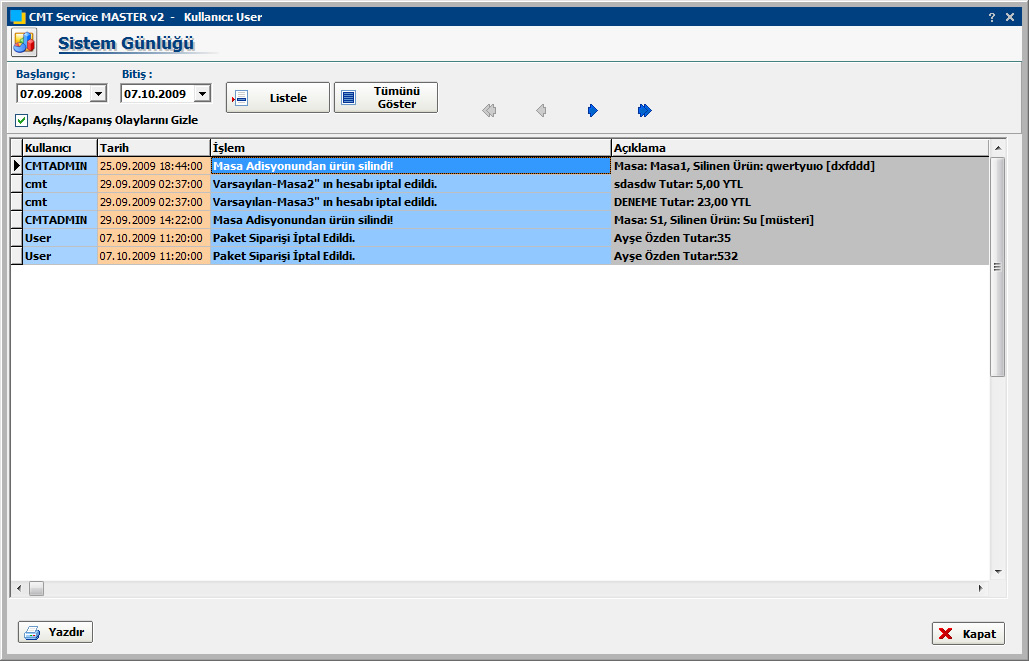This screenshot has width=1029, height=661.
Task: Click the vertical scrollbar down arrow
Action: [x=997, y=572]
